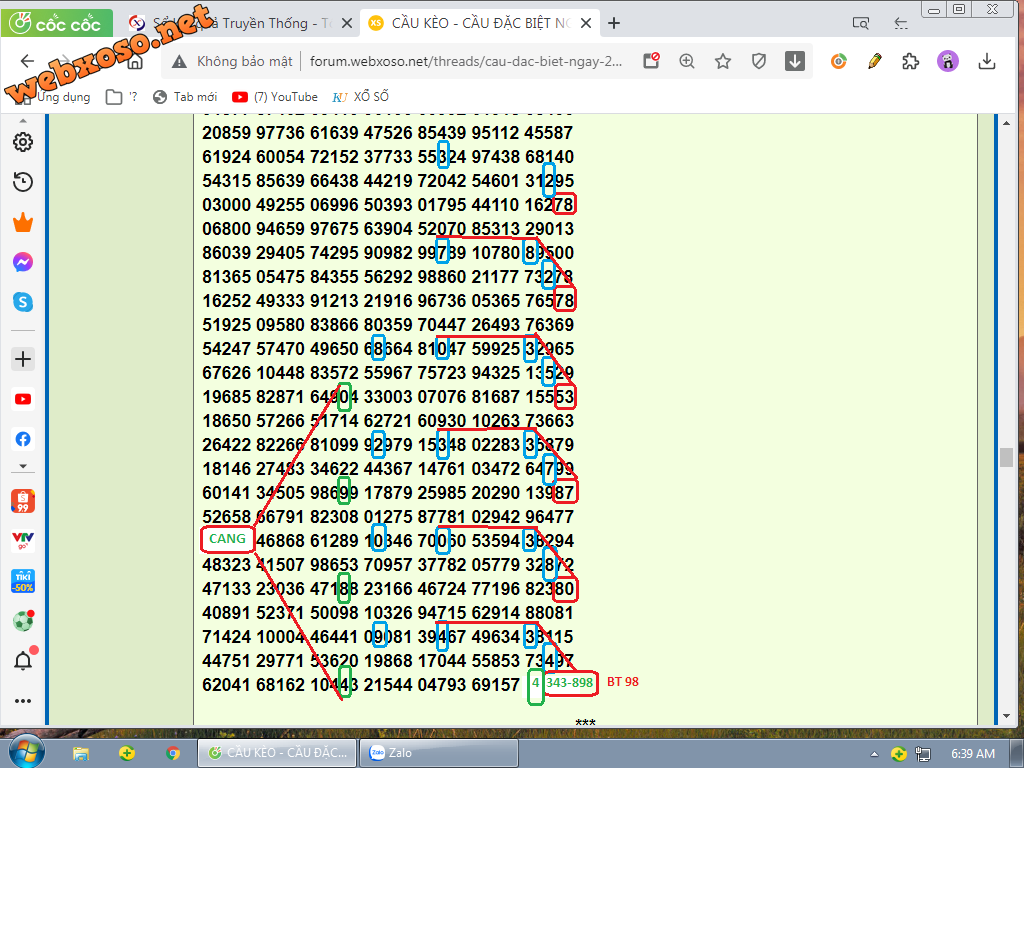Image resolution: width=1036 pixels, height=952 pixels.
Task: Click the page vertical scrollbar thumb
Action: pyautogui.click(x=1007, y=458)
